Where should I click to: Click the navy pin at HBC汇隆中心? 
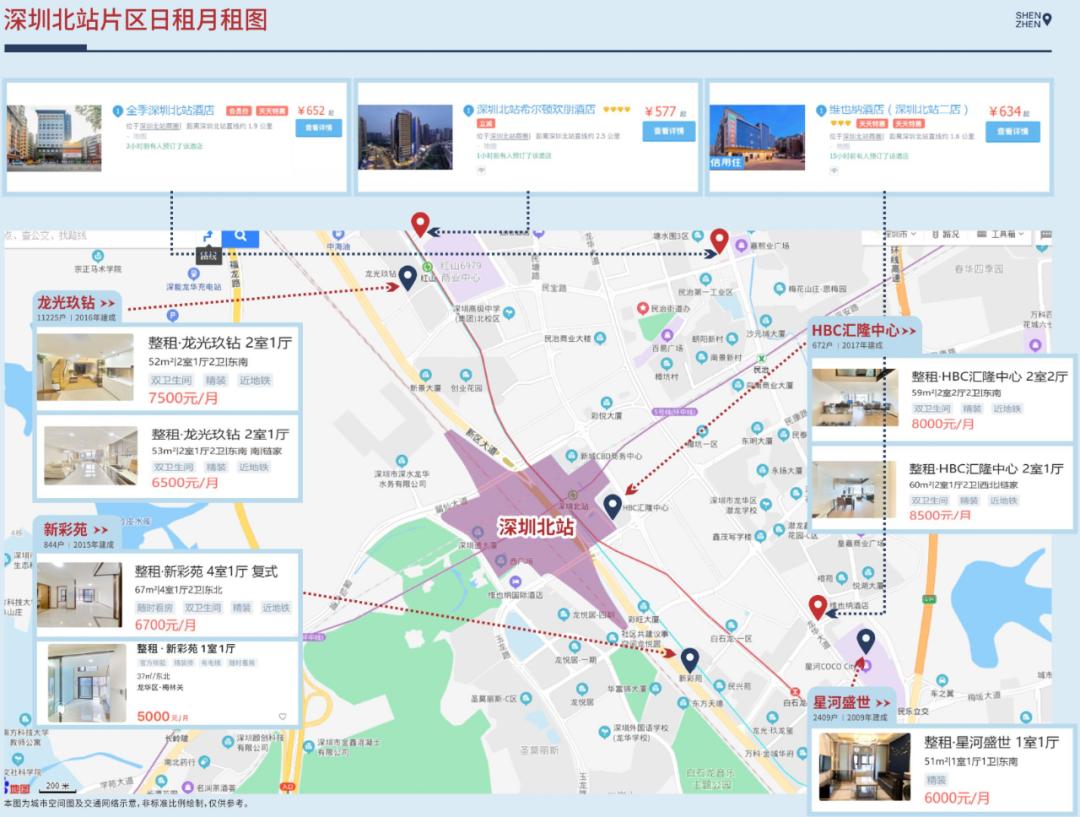612,506
